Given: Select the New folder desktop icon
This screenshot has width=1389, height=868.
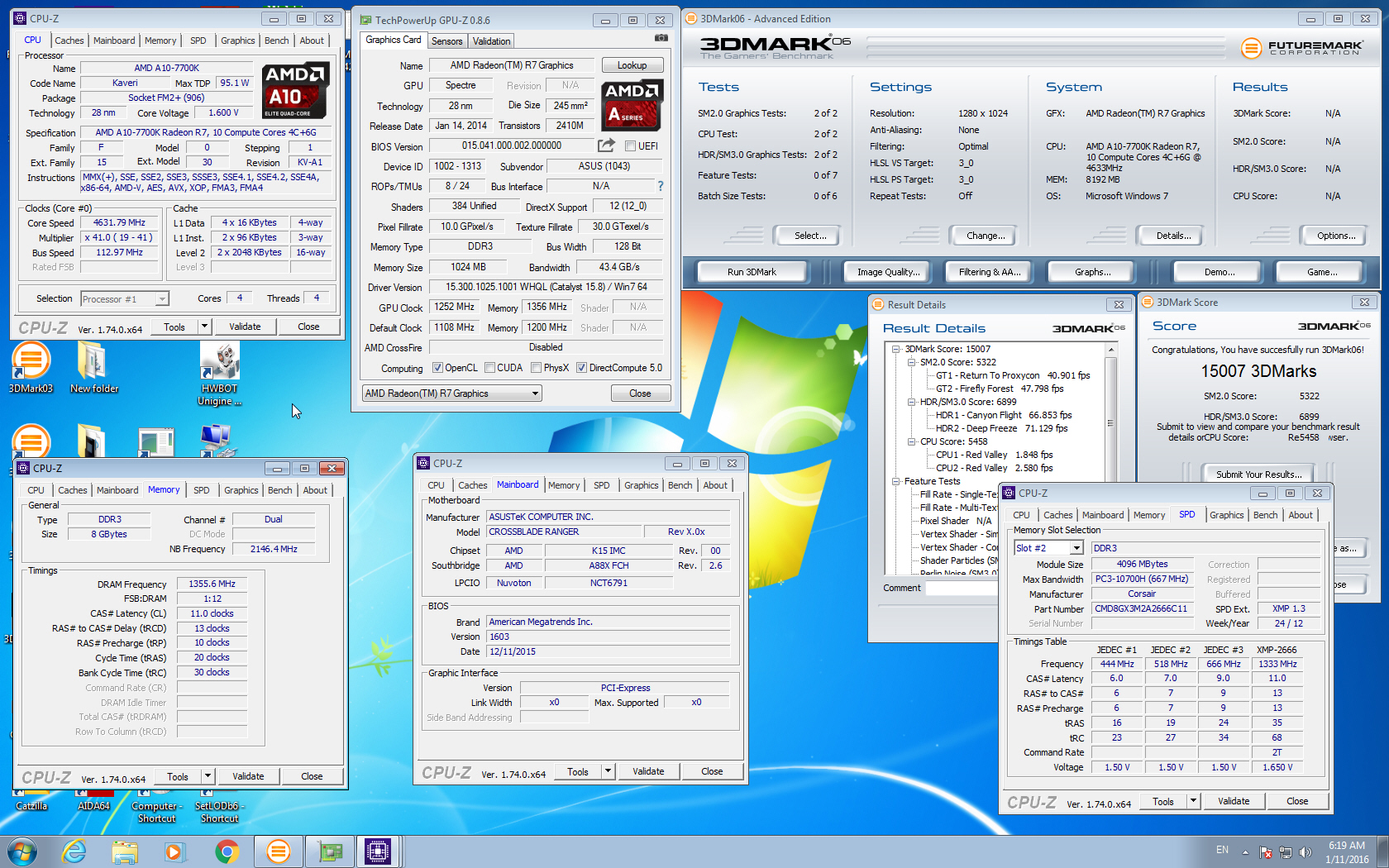Looking at the screenshot, I should (x=93, y=369).
